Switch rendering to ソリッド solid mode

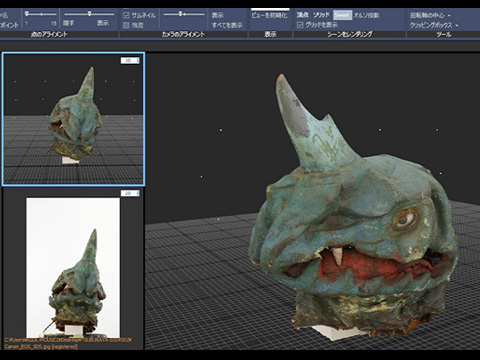321,15
